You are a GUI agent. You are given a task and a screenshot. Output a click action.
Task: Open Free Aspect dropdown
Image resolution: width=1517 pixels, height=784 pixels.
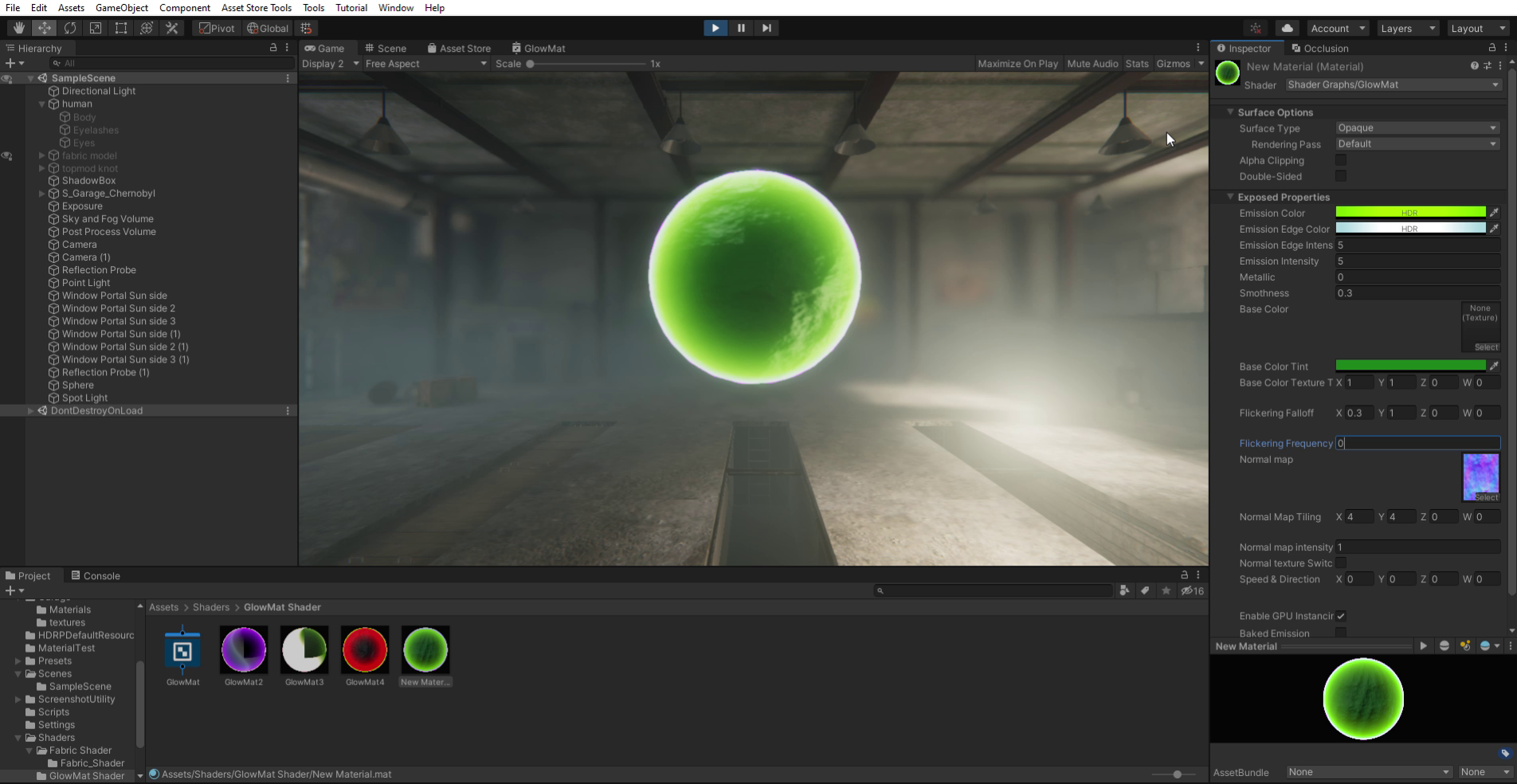click(x=425, y=64)
